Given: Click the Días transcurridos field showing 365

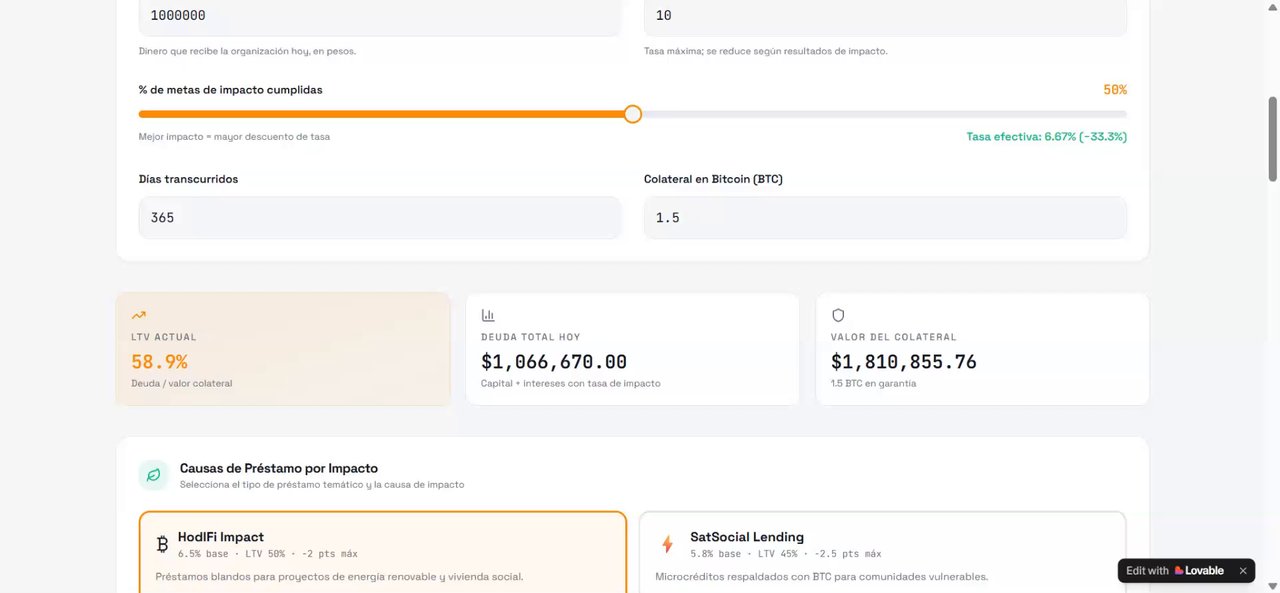Looking at the screenshot, I should click(379, 217).
